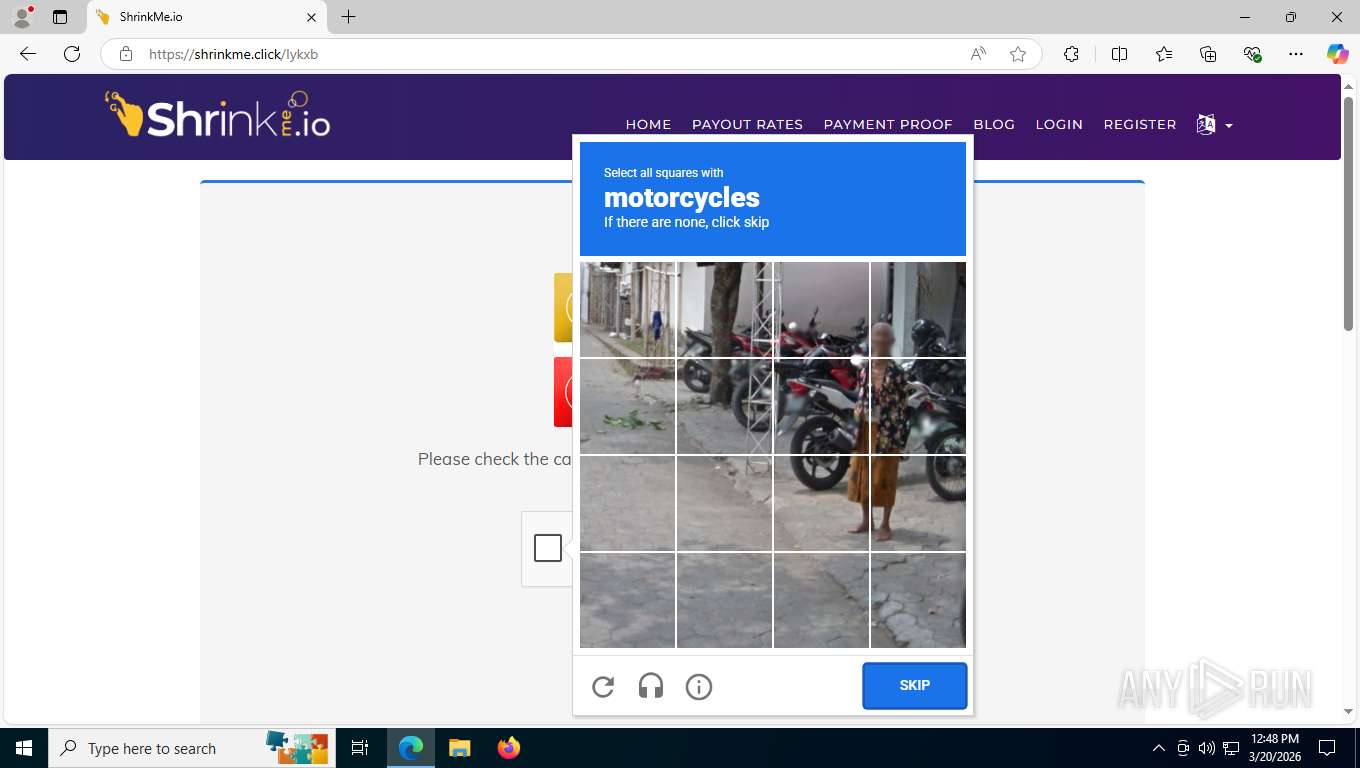Go to the BLOG page
1360x768 pixels.
(994, 124)
